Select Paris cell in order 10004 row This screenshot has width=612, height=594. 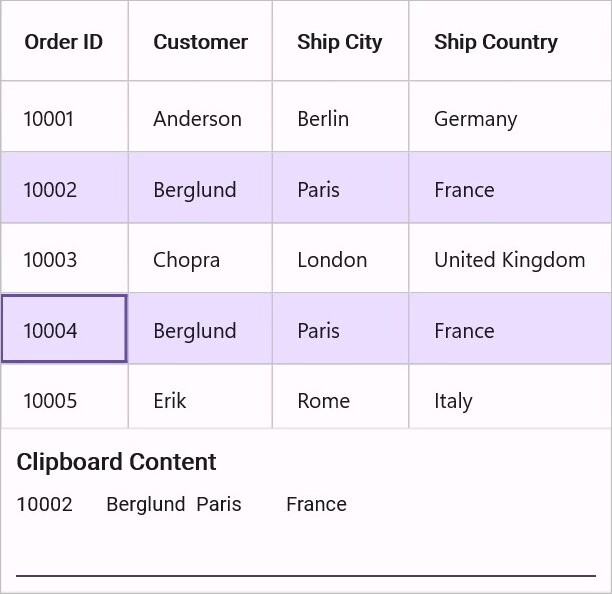coord(340,329)
